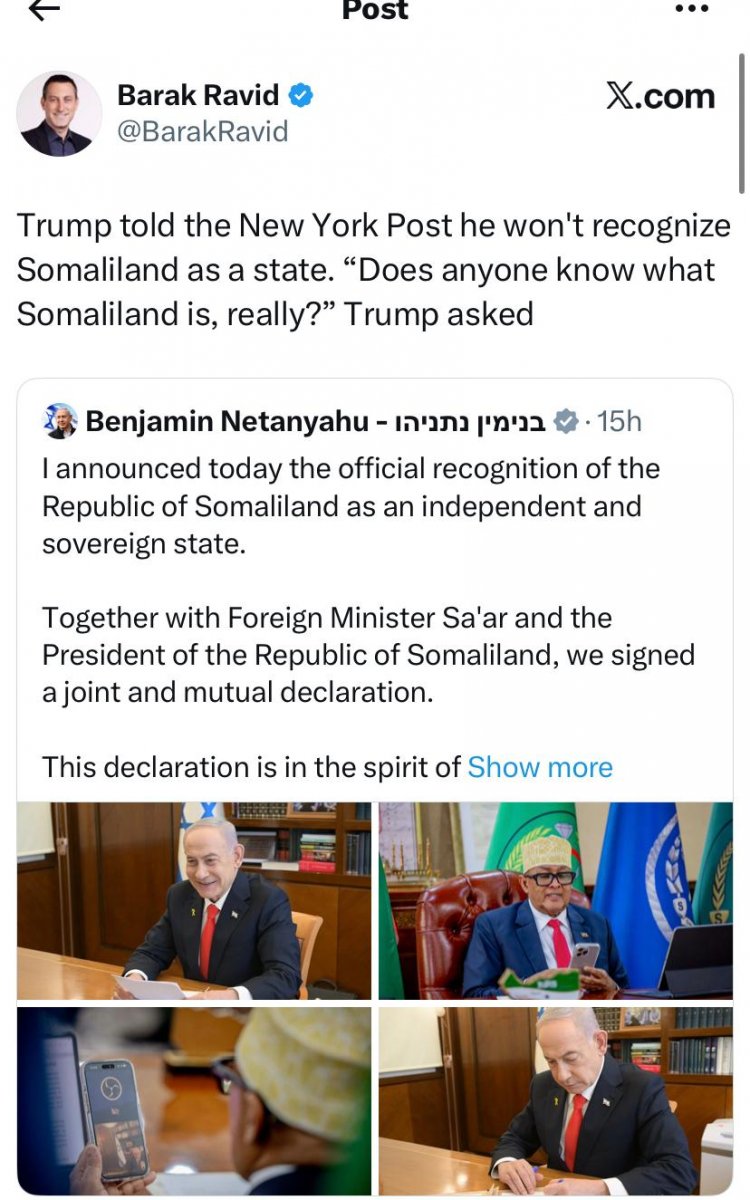Tap the back arrow
The width and height of the screenshot is (750, 1200).
pyautogui.click(x=45, y=9)
